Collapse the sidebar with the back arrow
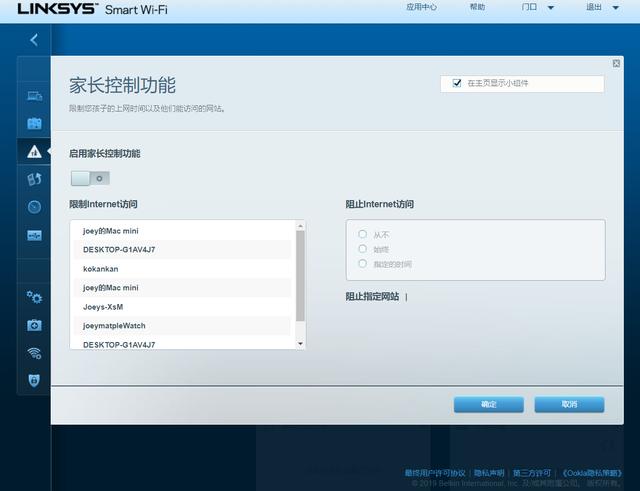The image size is (640, 491). [x=33, y=40]
